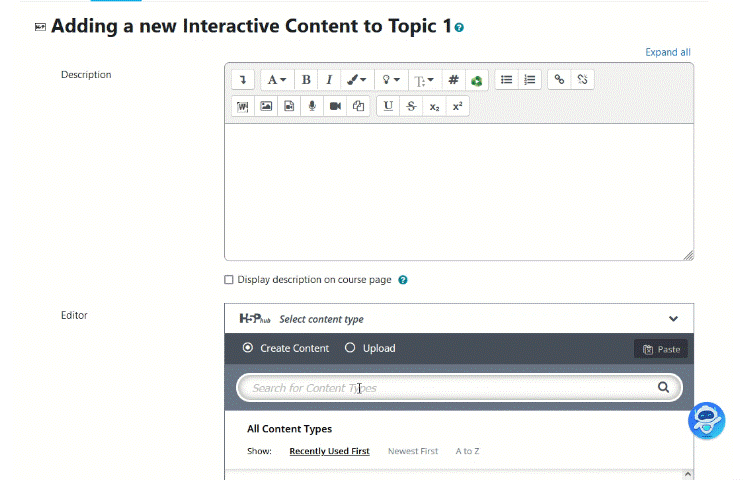Open help for Adding Interactive Content heading
Image resolution: width=756 pixels, height=480 pixels.
tap(459, 27)
